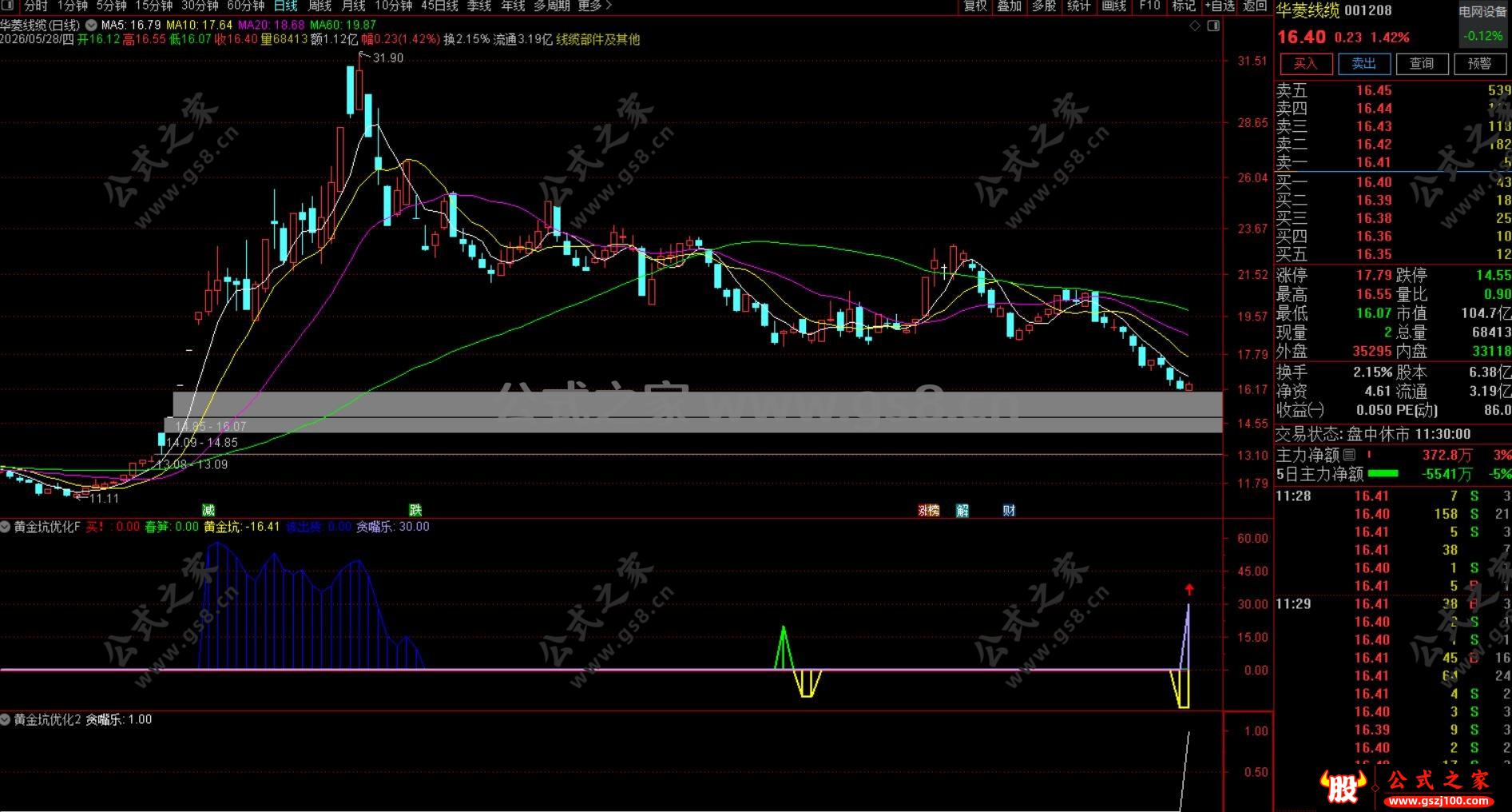
Task: Switch to the 45日线 period tab
Action: point(439,6)
